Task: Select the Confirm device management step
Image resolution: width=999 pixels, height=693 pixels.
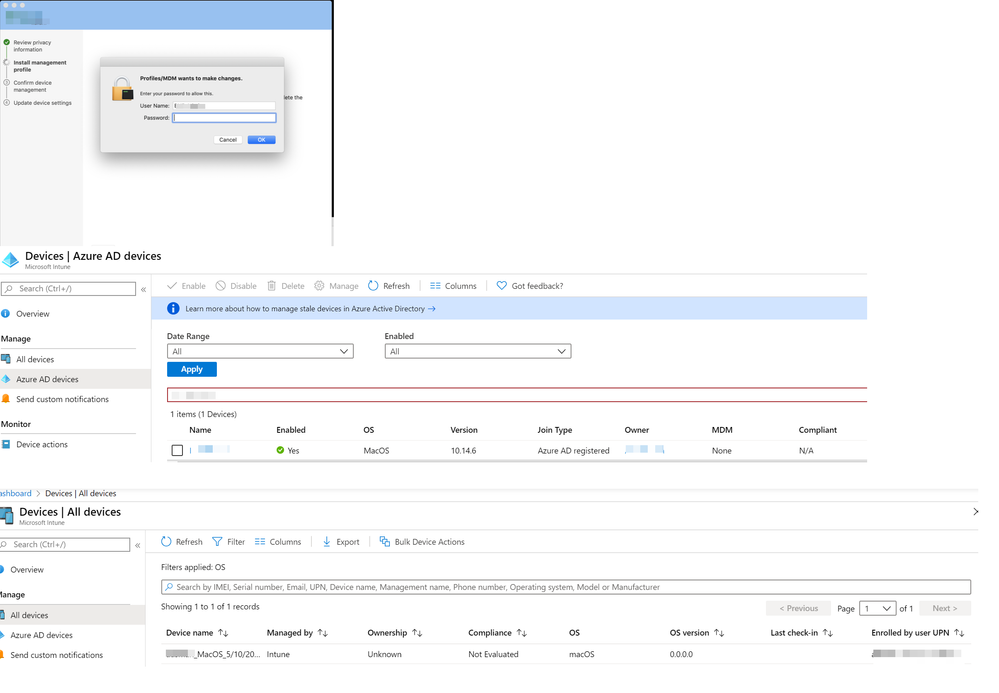Action: point(32,86)
